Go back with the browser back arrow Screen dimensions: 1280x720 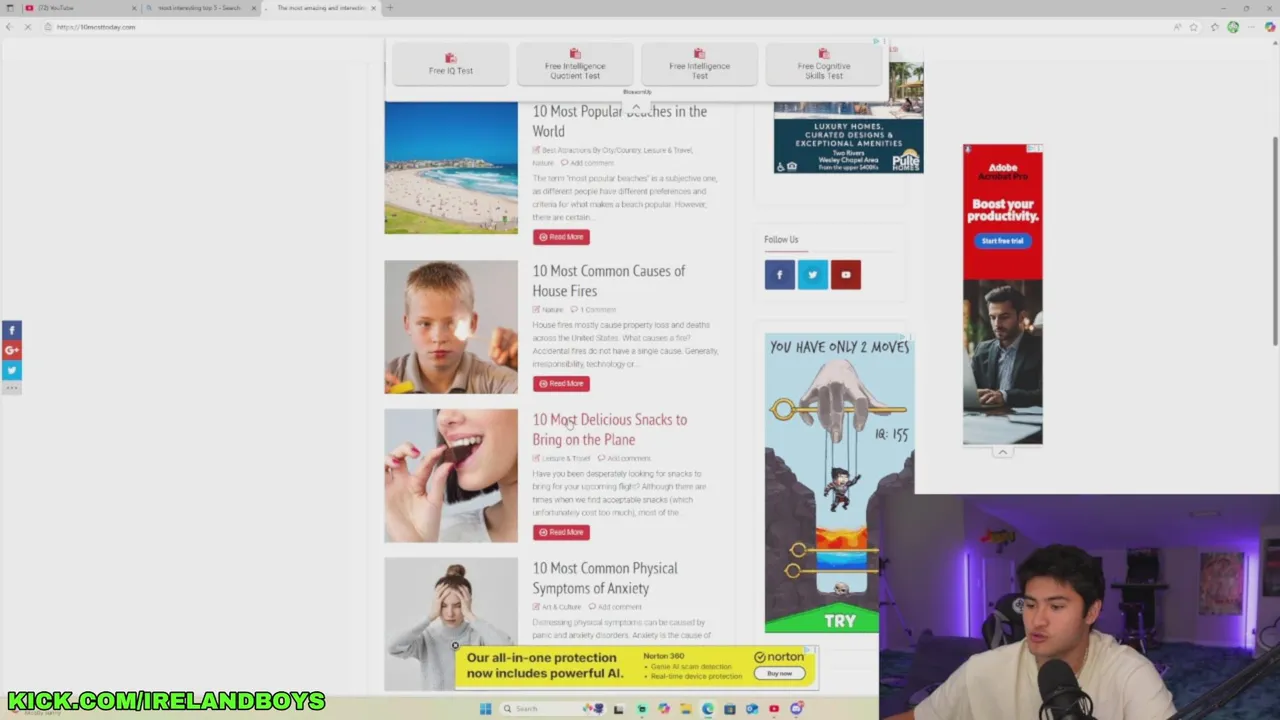(x=10, y=27)
